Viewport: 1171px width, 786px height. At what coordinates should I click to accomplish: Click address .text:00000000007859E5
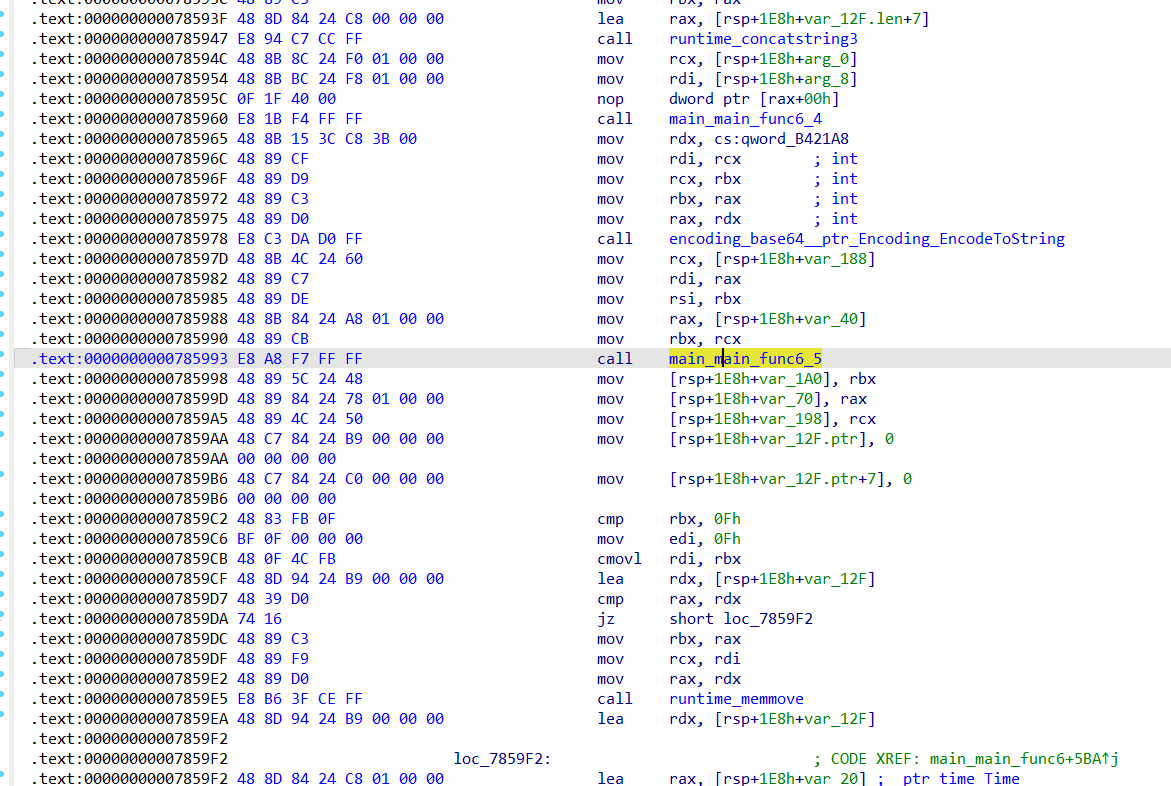129,699
